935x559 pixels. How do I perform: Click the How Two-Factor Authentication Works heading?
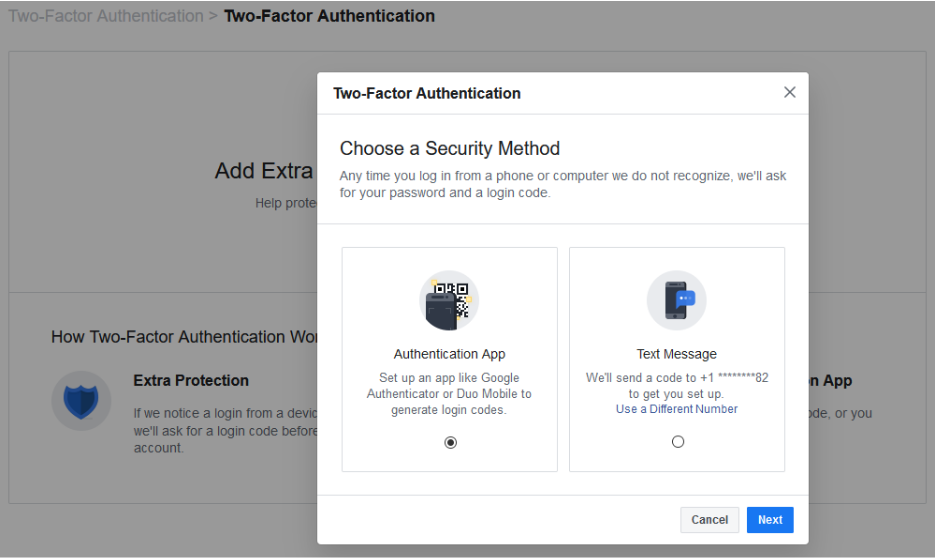click(185, 337)
